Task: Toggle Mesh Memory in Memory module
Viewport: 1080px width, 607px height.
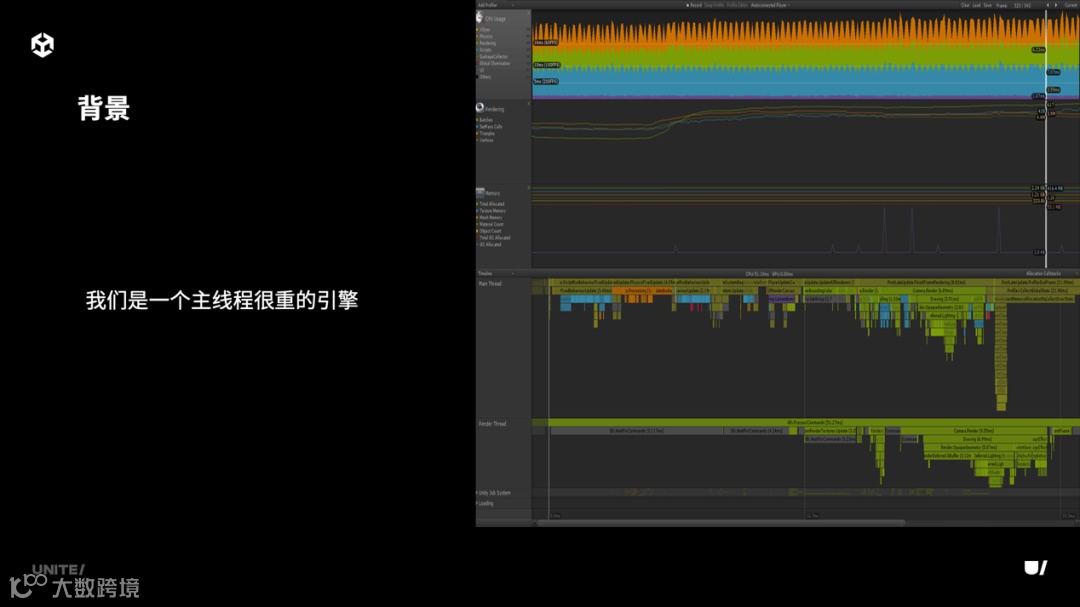Action: [x=490, y=218]
